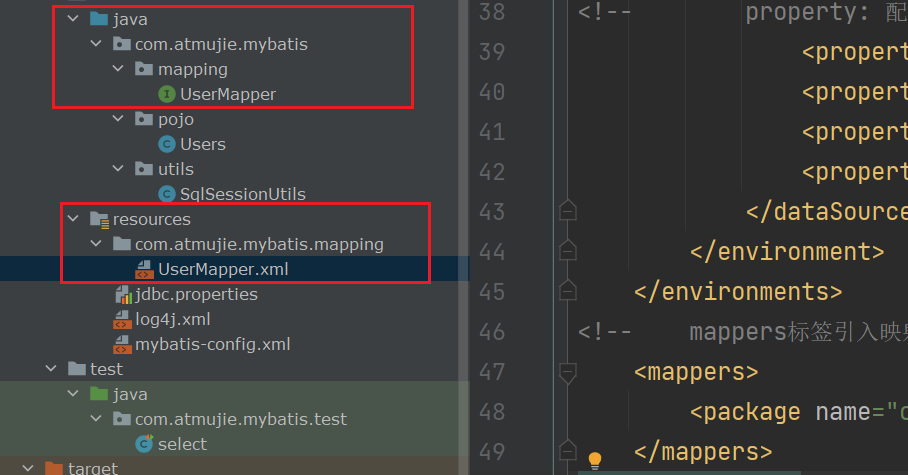
Task: Click the SqlSessionUtils class icon
Action: [167, 194]
